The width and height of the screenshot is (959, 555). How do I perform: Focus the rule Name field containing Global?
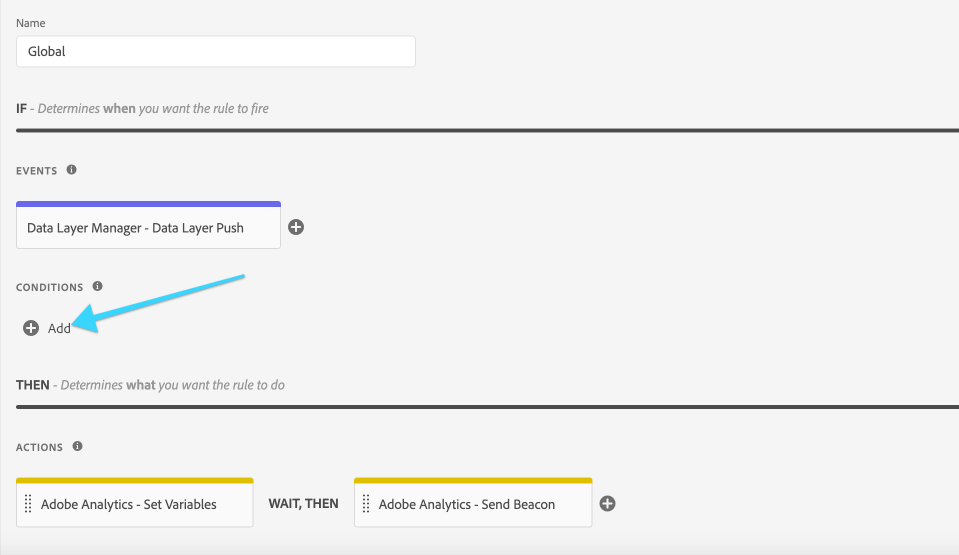(x=215, y=51)
